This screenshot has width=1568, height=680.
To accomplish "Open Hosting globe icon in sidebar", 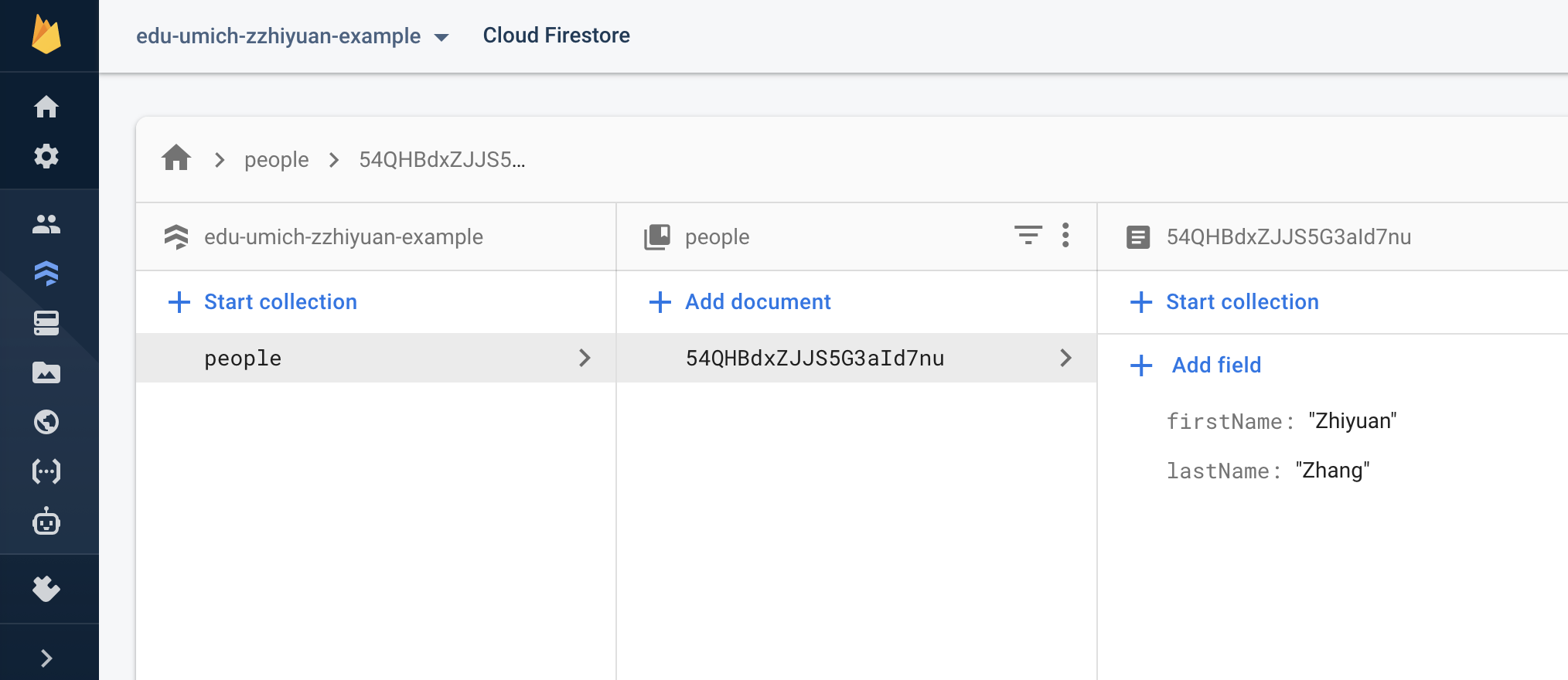I will tap(46, 422).
